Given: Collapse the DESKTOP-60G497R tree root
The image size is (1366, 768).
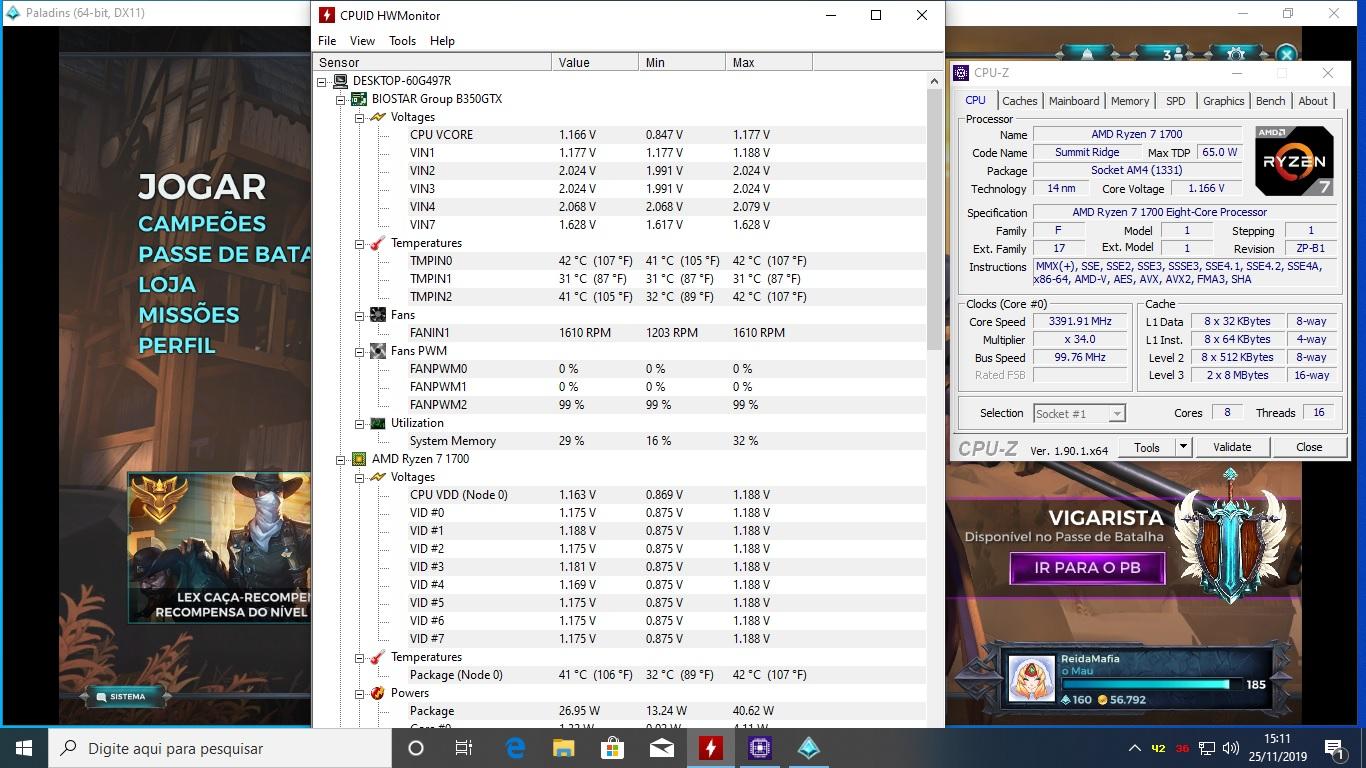Looking at the screenshot, I should 322,81.
